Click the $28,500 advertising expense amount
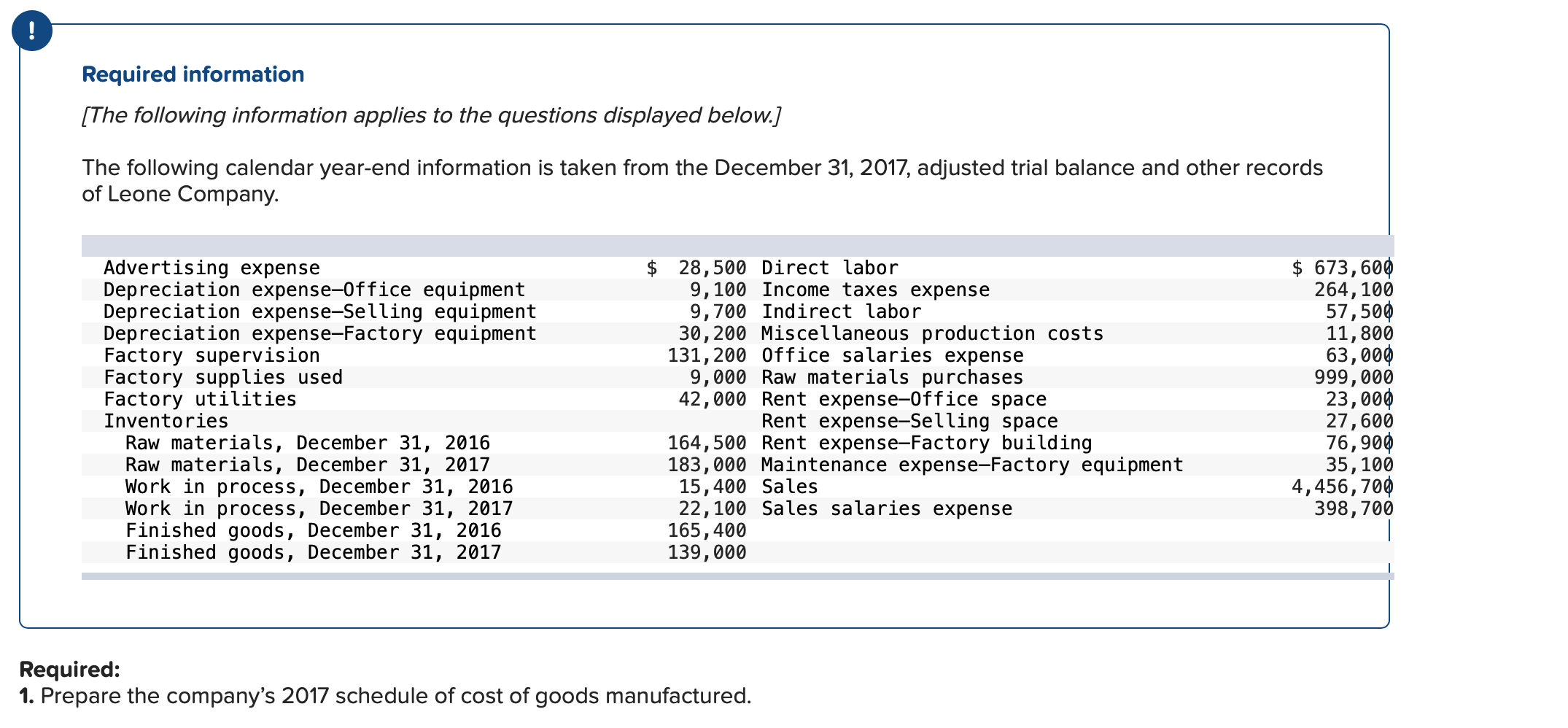1568x728 pixels. (696, 268)
